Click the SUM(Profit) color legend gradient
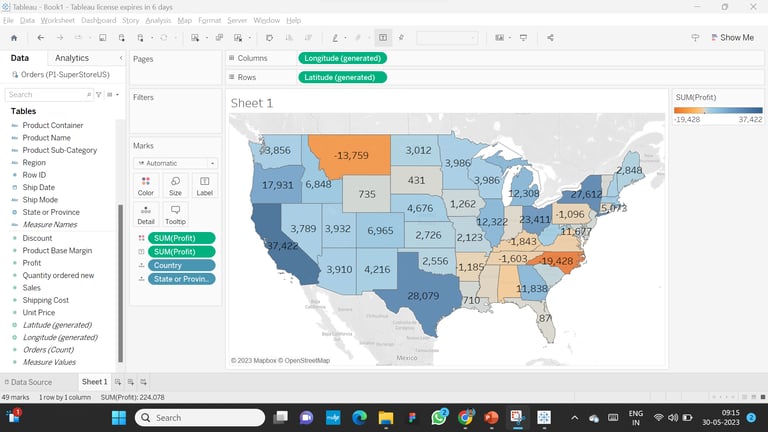The width and height of the screenshot is (768, 432). pos(718,110)
